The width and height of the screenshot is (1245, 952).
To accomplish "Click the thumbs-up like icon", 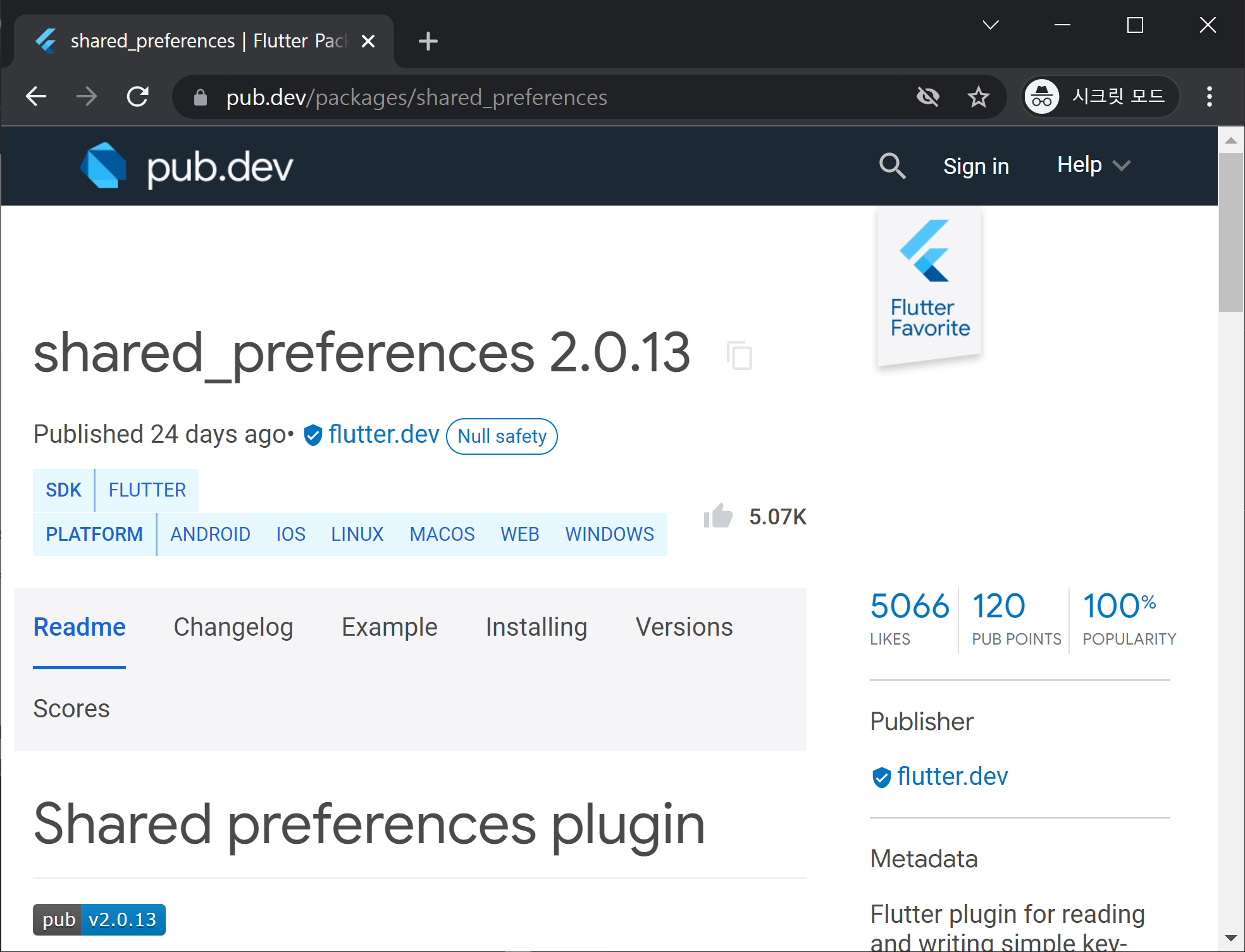I will click(x=718, y=516).
